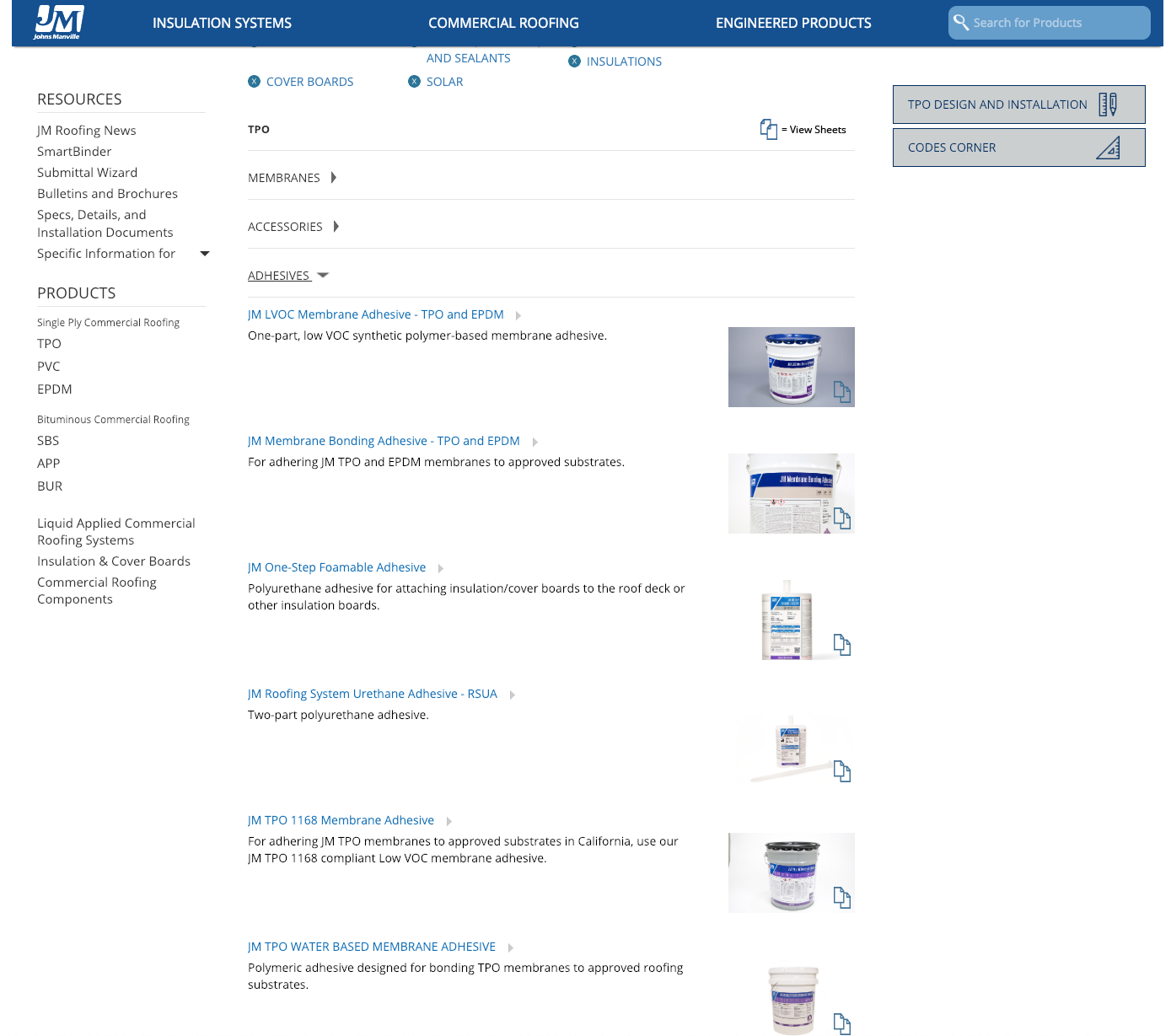Click the search magnifier icon
1171x1036 pixels.
point(962,22)
